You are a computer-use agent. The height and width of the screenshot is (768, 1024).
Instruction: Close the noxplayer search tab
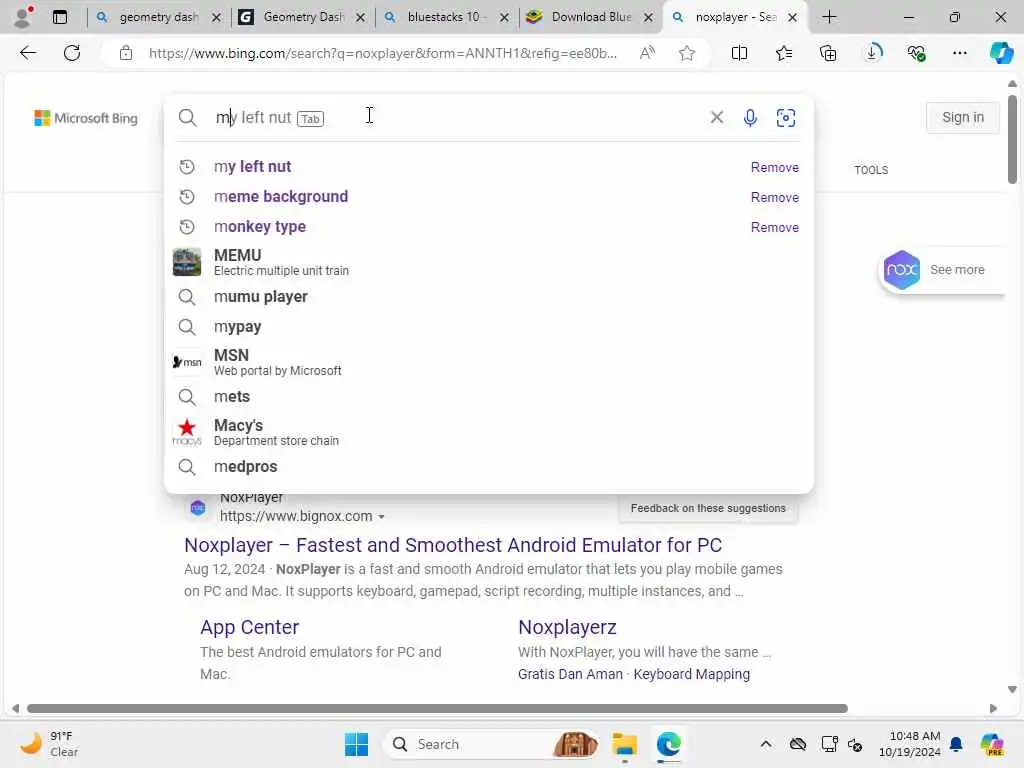792,18
